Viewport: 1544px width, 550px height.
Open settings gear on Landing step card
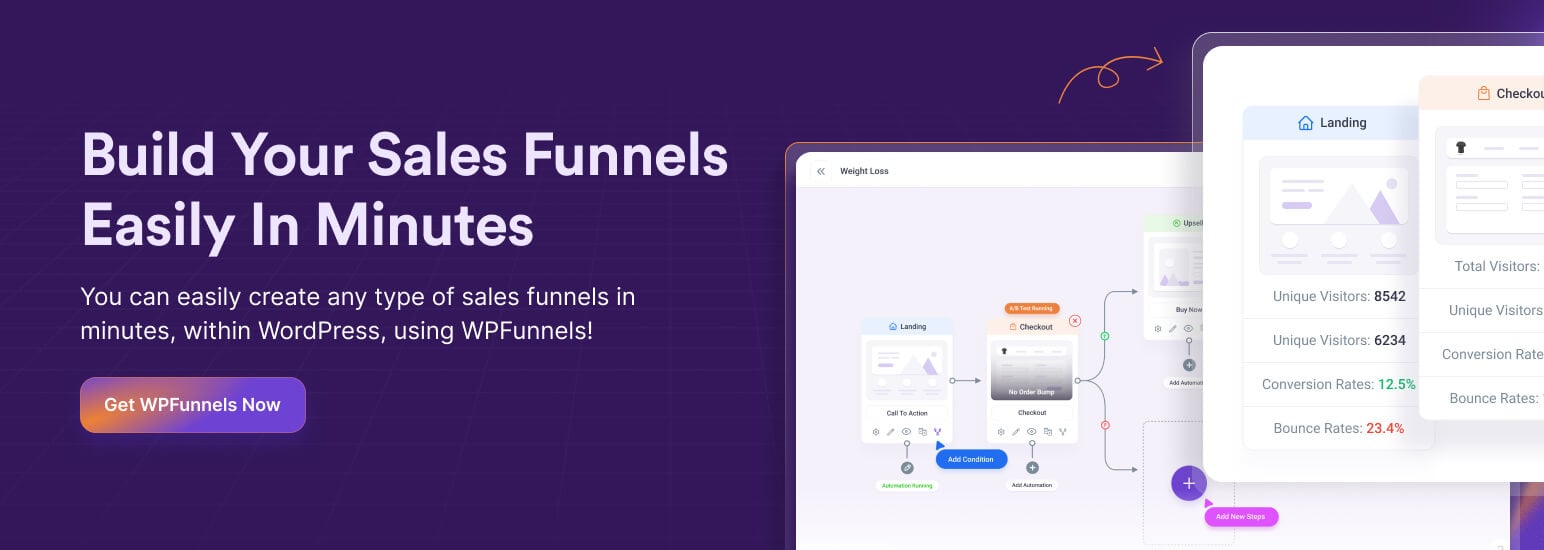876,432
